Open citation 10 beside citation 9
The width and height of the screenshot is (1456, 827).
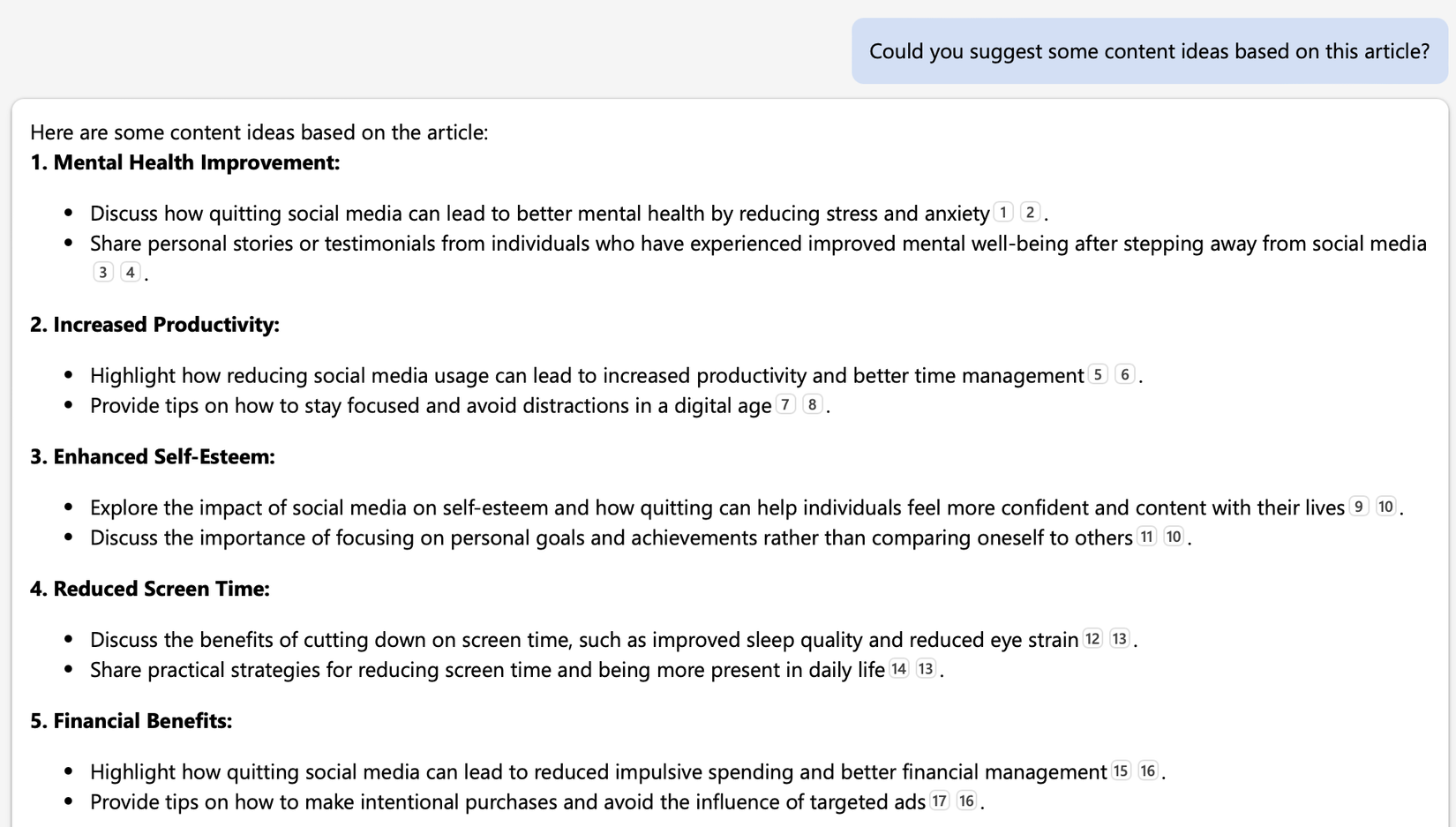(1386, 507)
